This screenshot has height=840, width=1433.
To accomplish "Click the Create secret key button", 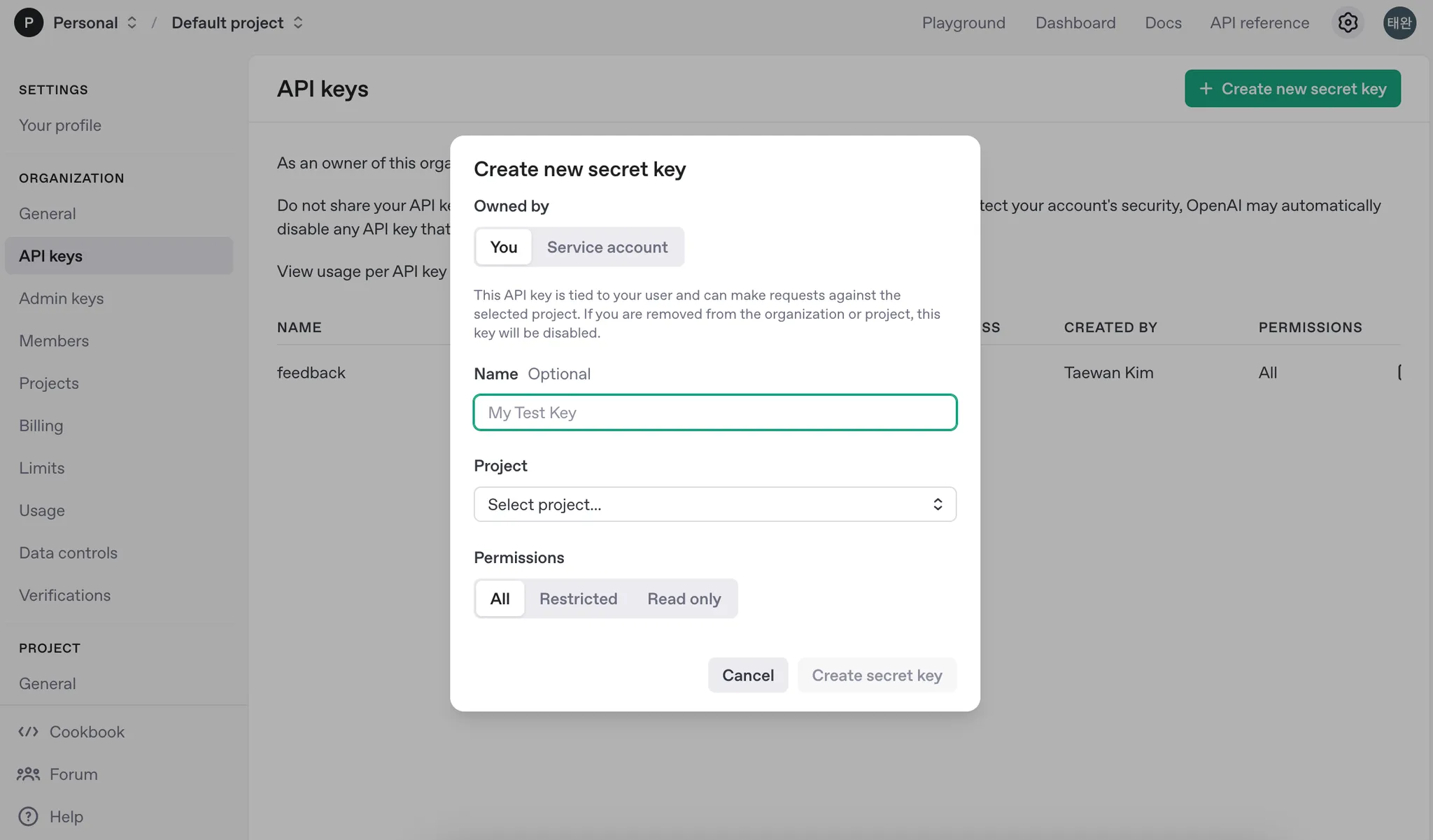I will (x=876, y=675).
